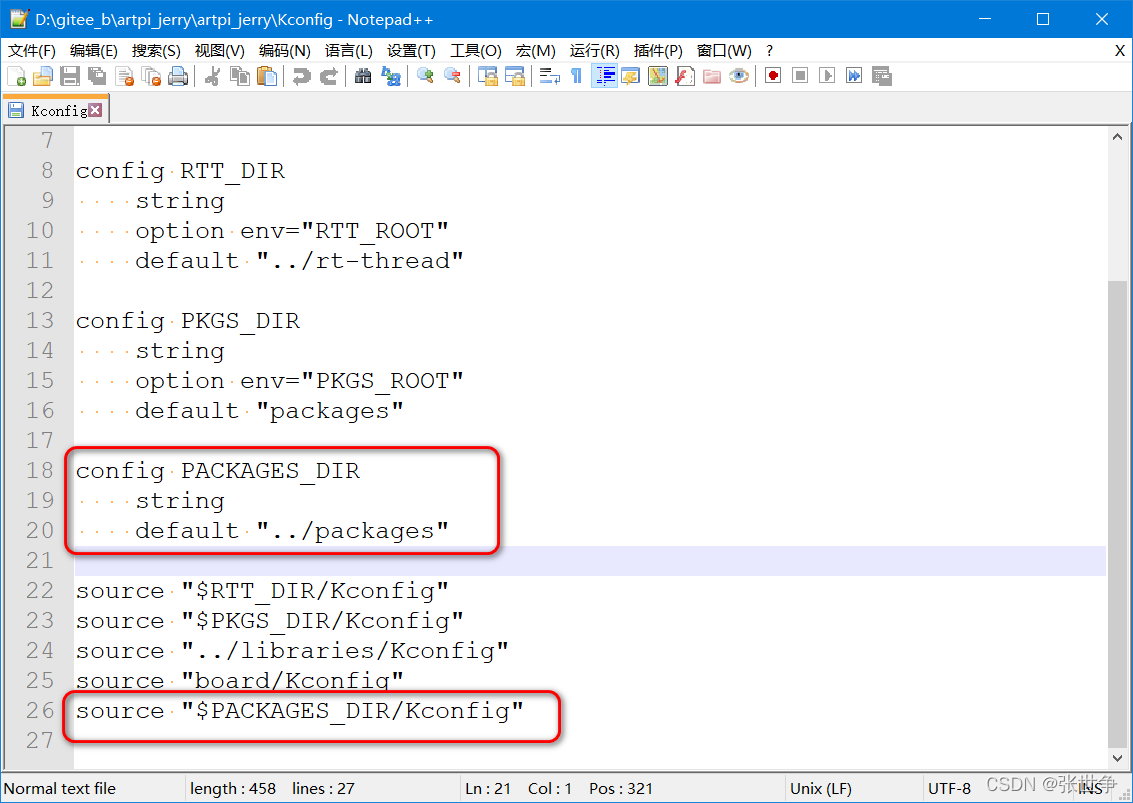The image size is (1133, 803).
Task: Open the Function List icon
Action: pyautogui.click(x=685, y=76)
